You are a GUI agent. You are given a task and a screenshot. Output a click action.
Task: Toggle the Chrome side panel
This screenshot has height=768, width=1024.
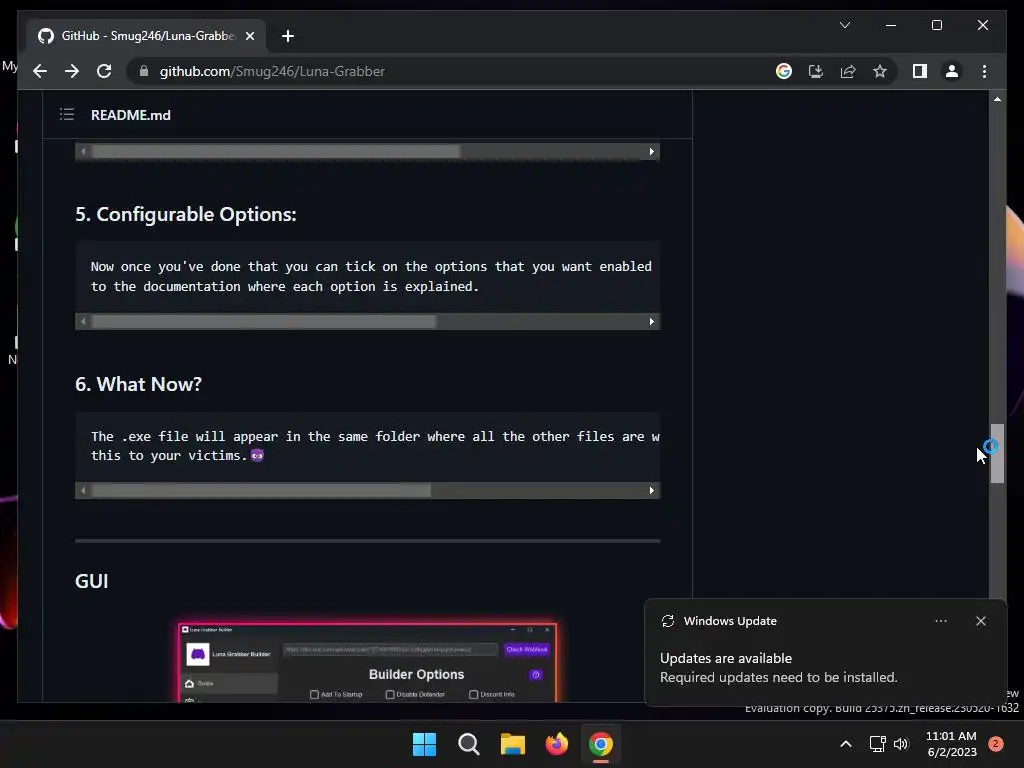(x=920, y=71)
